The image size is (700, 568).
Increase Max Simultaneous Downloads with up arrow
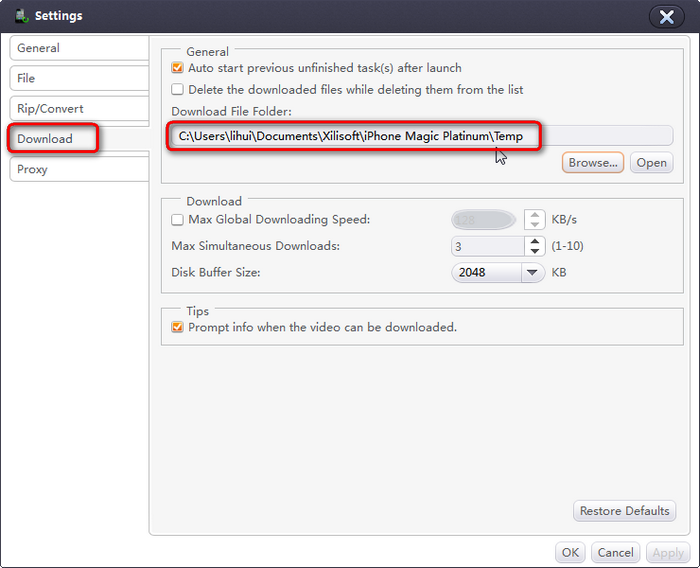pyautogui.click(x=535, y=241)
